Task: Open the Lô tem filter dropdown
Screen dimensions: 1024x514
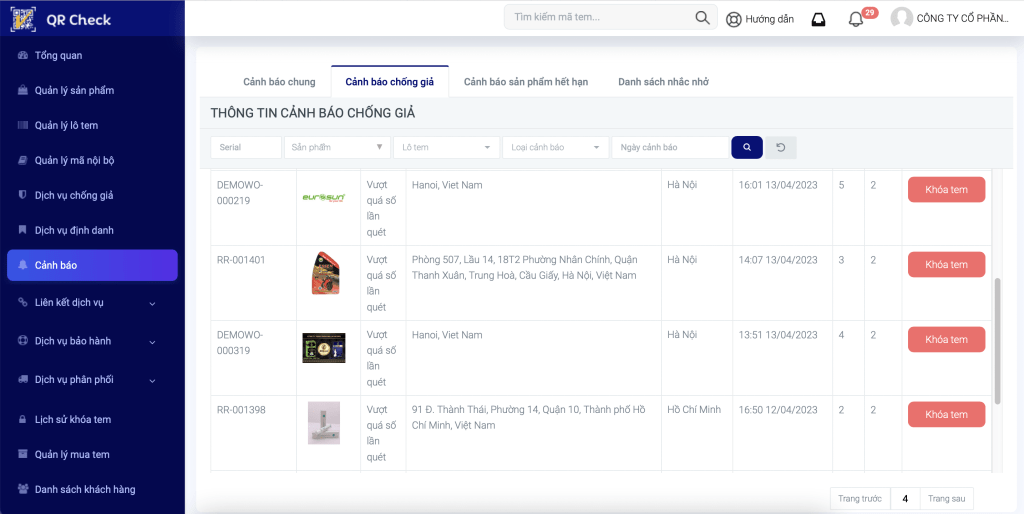Action: 447,148
